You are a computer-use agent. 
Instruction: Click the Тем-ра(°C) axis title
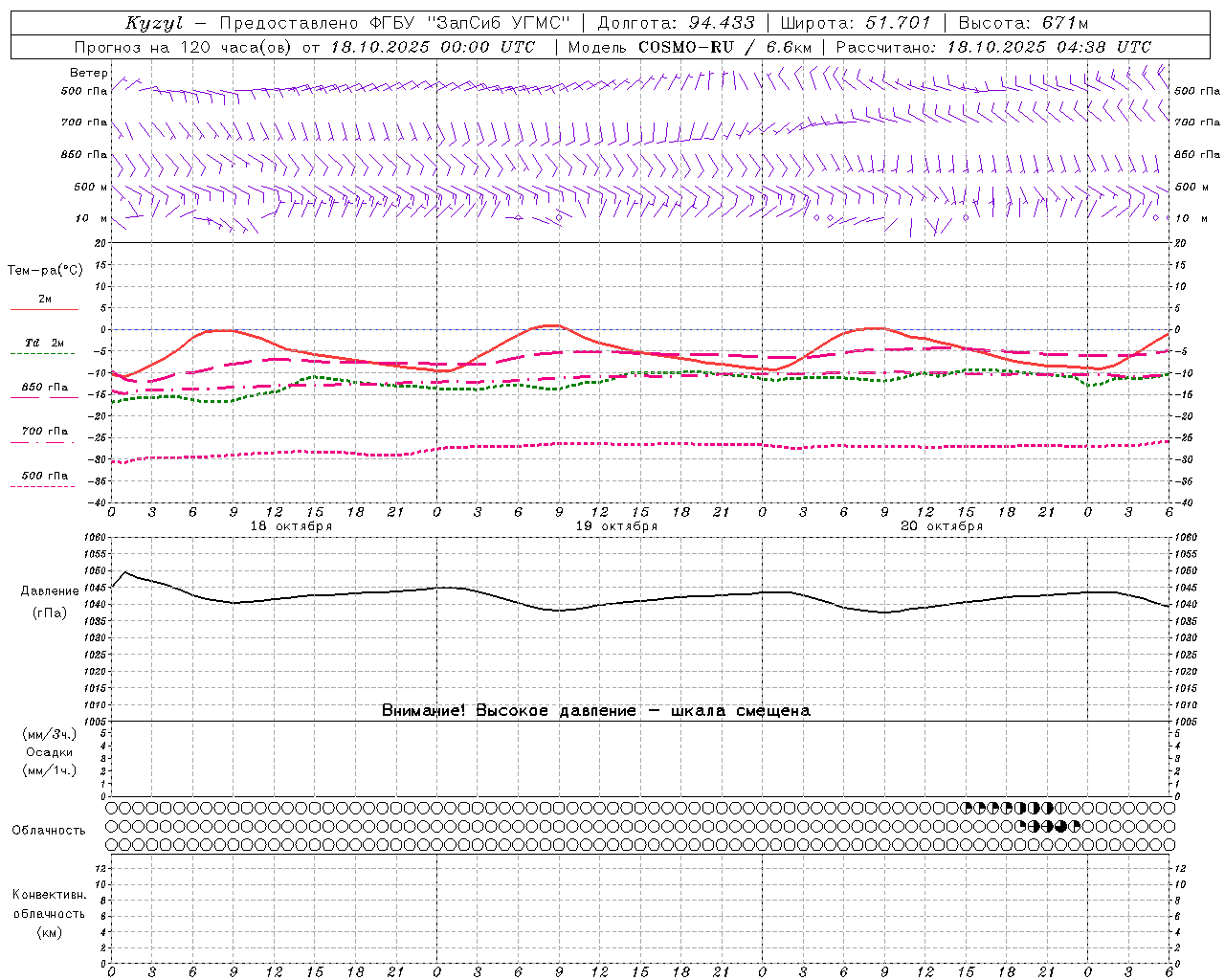tap(45, 271)
